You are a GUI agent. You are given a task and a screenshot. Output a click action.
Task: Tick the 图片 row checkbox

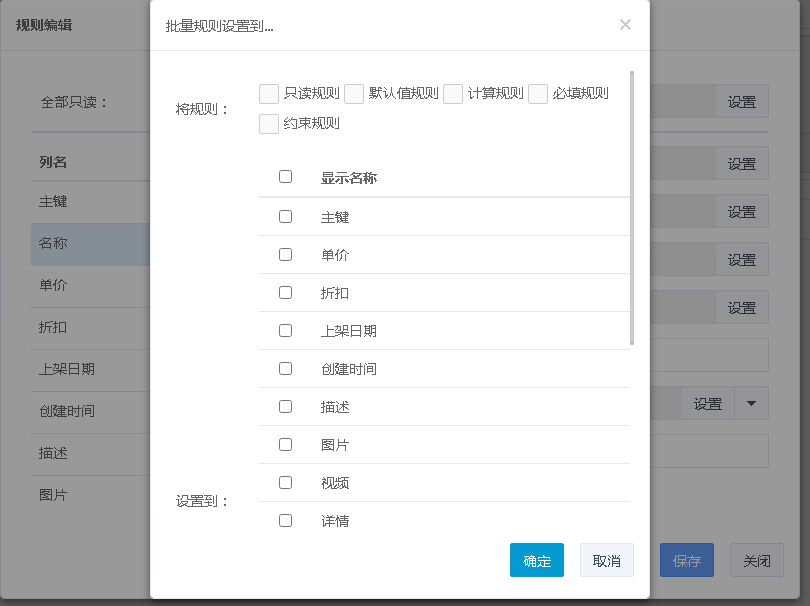click(285, 444)
